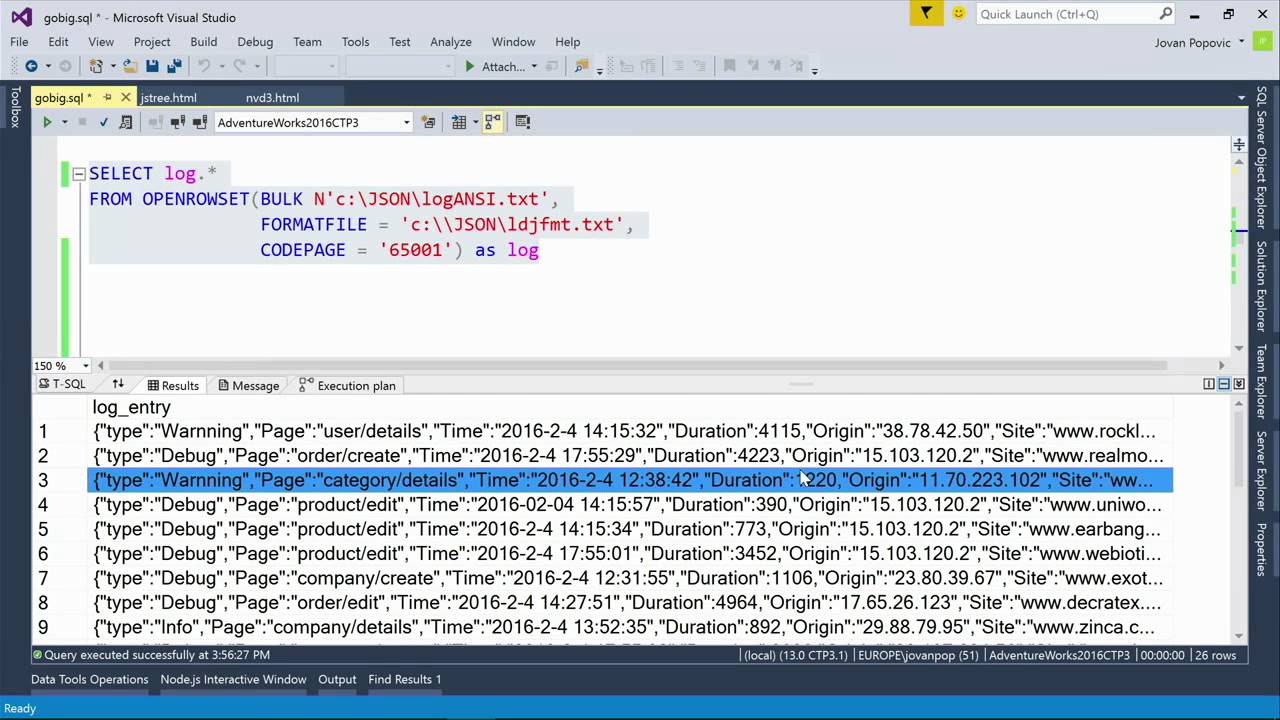Click the notifications flag icon

pyautogui.click(x=927, y=13)
